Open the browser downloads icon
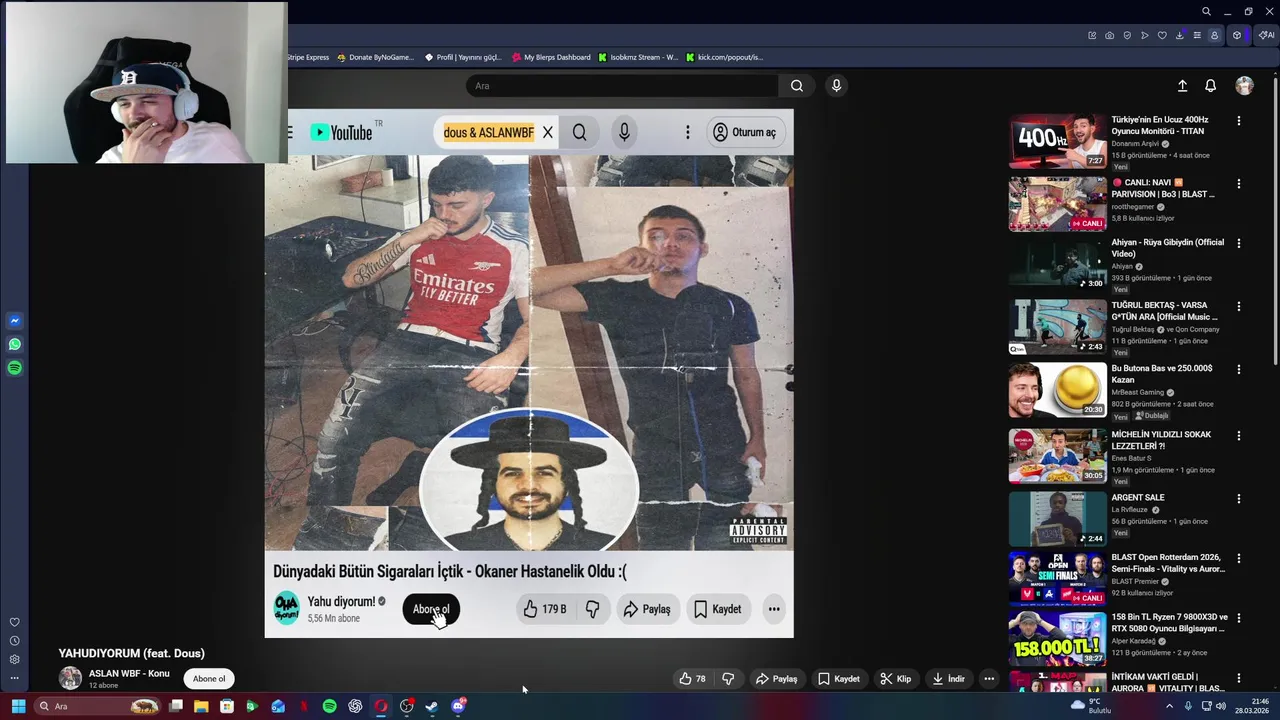The height and width of the screenshot is (720, 1280). 1179,35
